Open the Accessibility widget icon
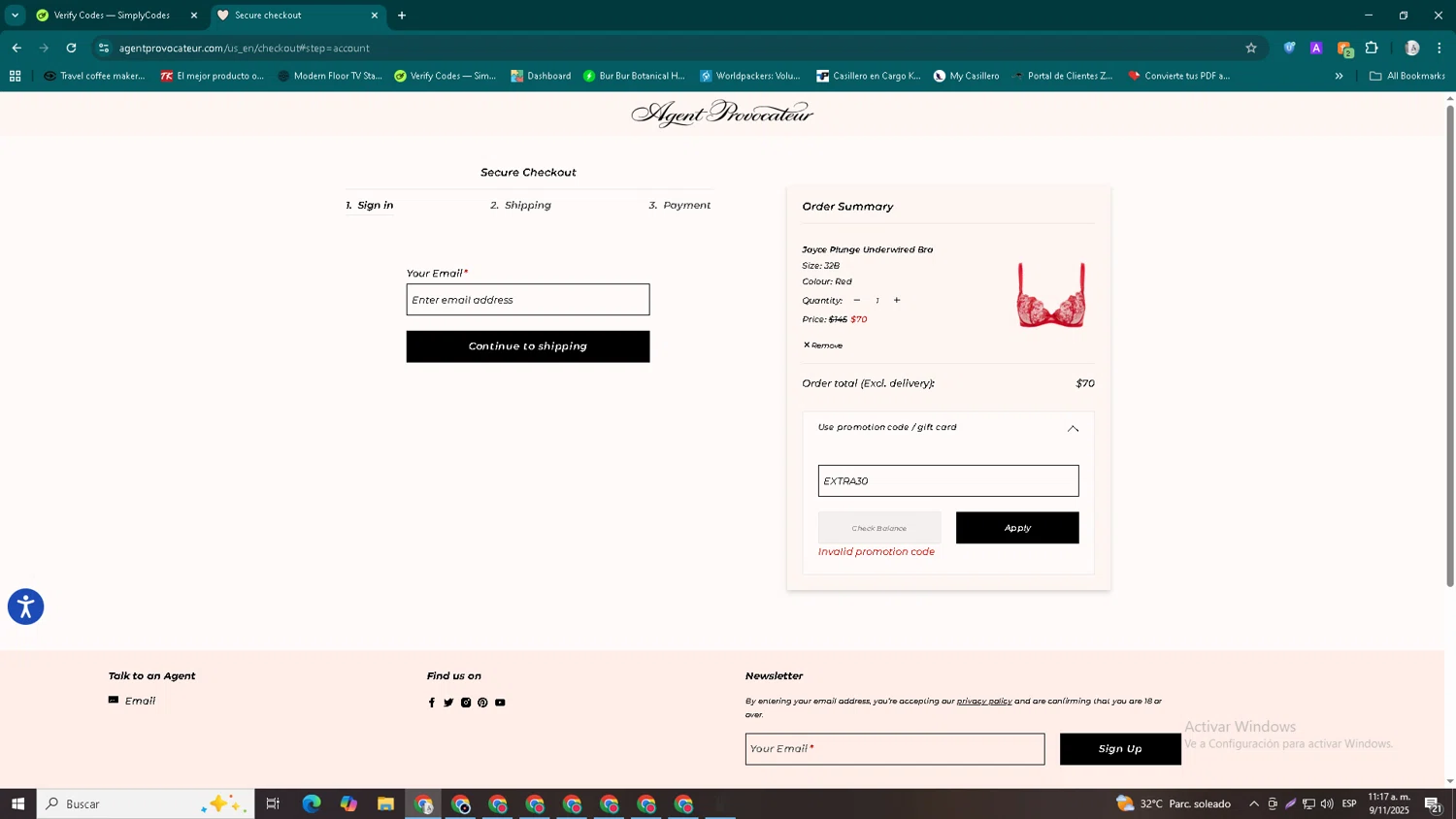The width and height of the screenshot is (1456, 819). 25,606
